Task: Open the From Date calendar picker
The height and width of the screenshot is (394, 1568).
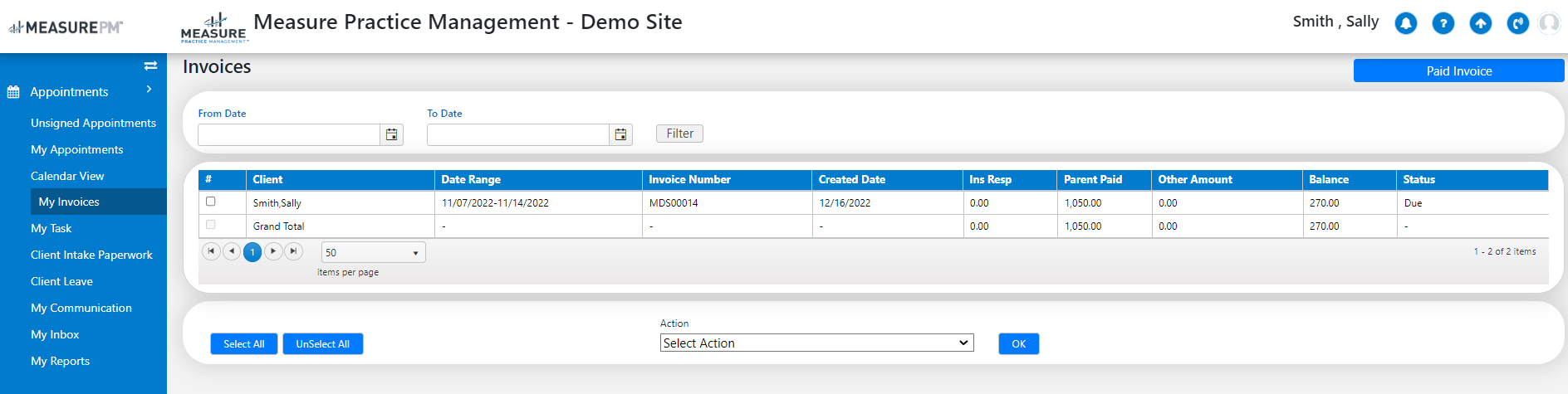Action: [392, 134]
